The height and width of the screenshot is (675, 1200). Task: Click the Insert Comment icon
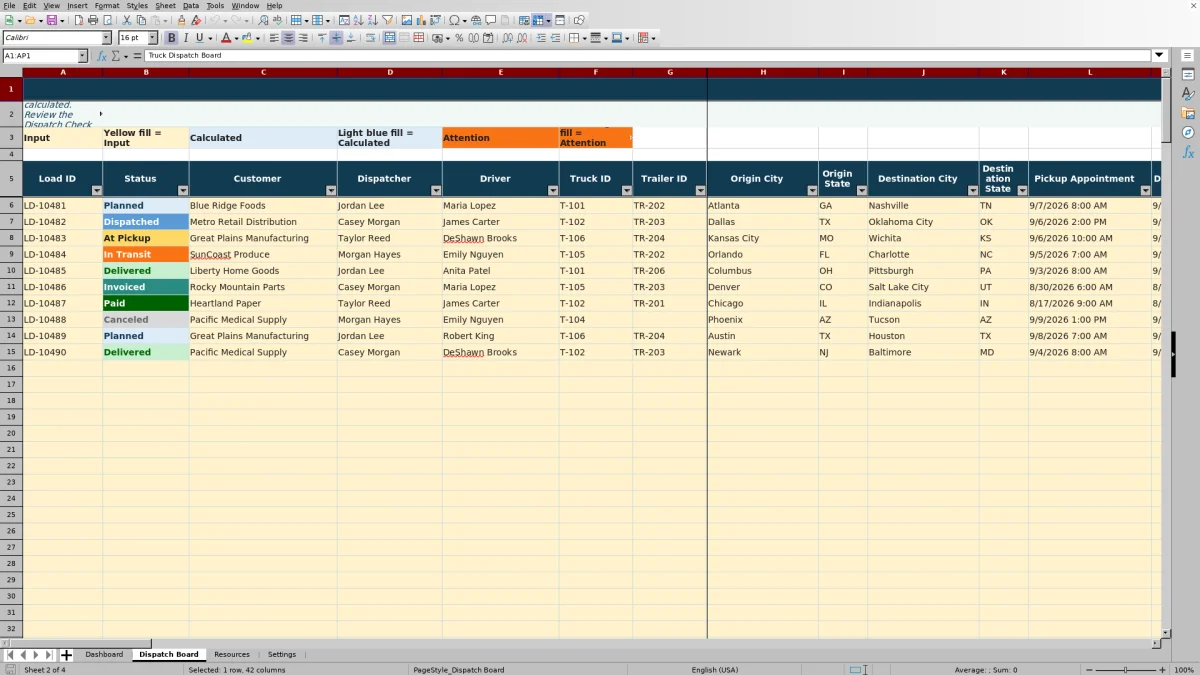pos(491,20)
